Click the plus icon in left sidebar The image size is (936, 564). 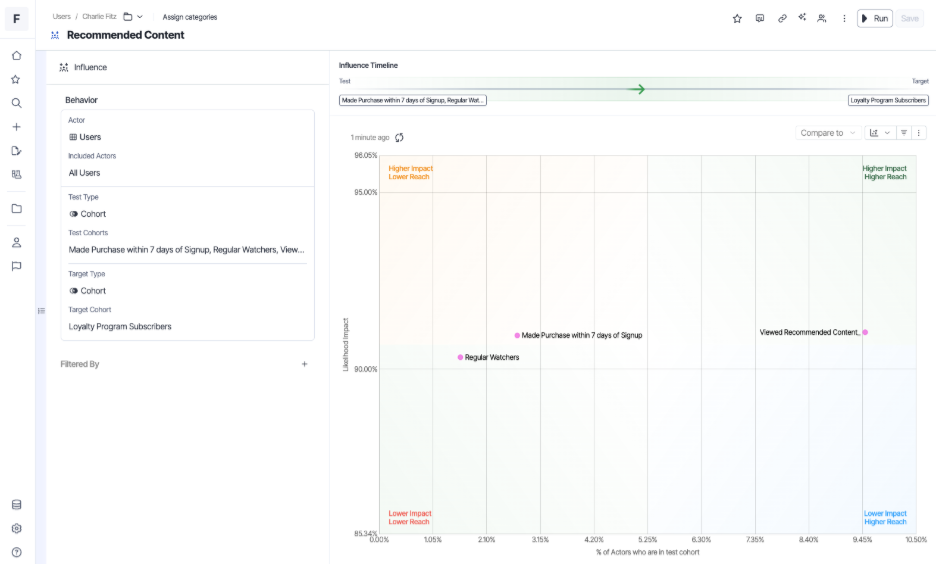click(16, 127)
